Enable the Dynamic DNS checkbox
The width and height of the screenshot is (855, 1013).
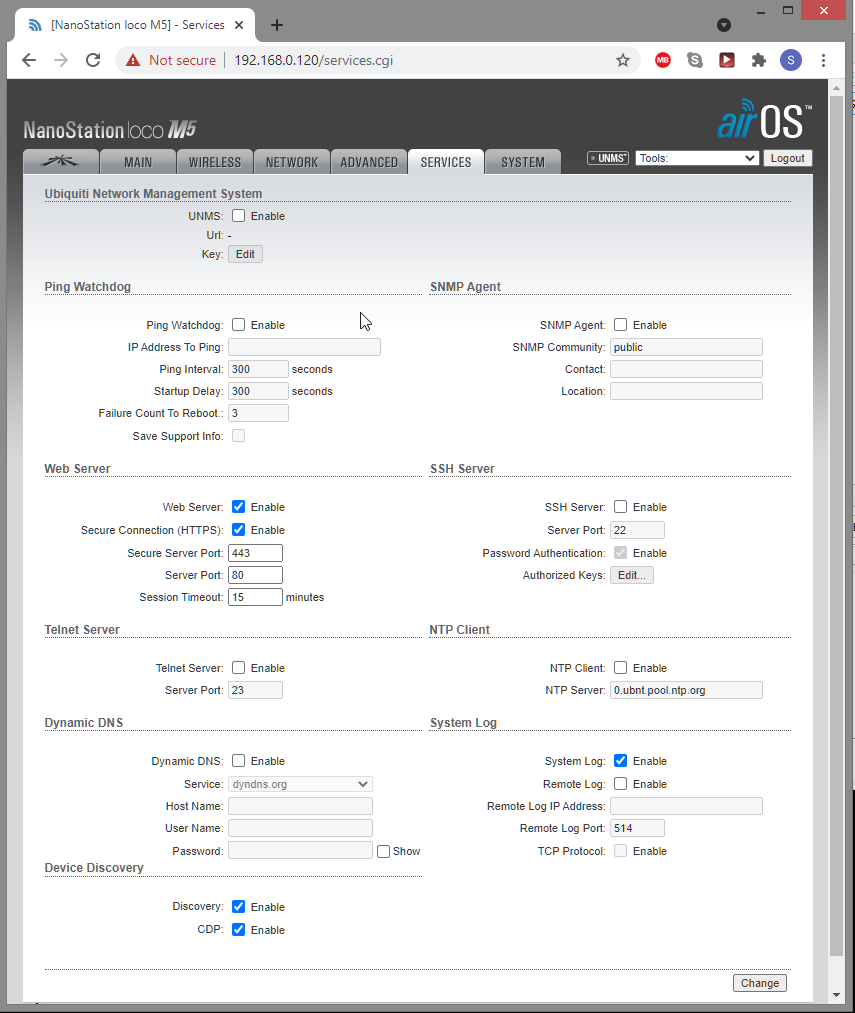[238, 760]
